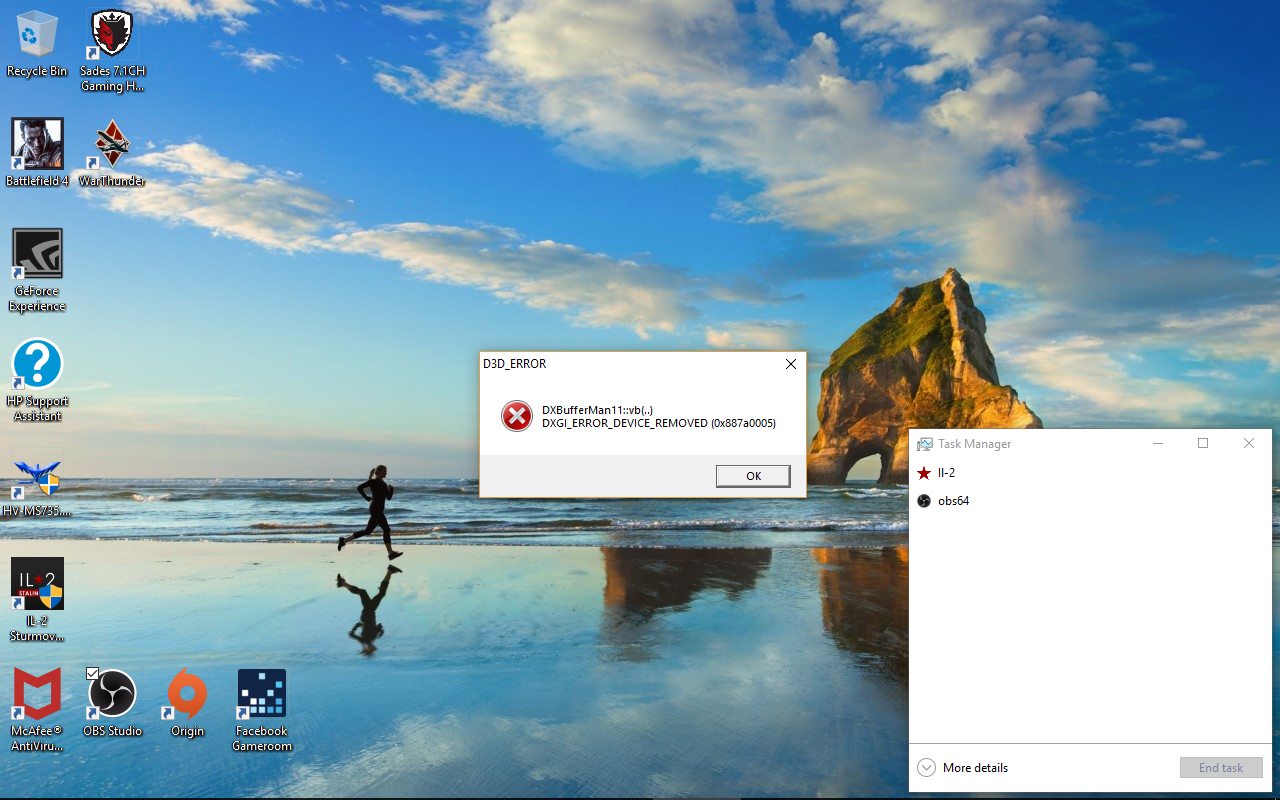This screenshot has width=1280, height=800.
Task: Maximize the Task Manager window
Action: coord(1203,443)
